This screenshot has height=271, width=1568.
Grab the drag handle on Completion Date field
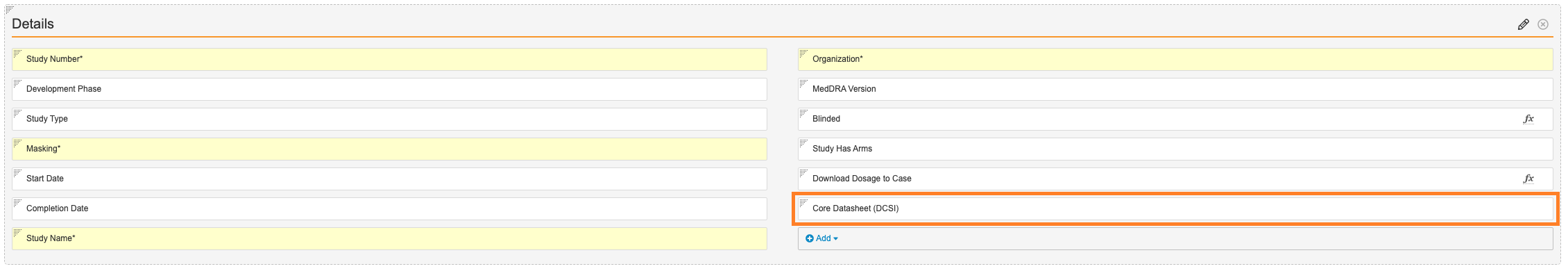[x=18, y=203]
